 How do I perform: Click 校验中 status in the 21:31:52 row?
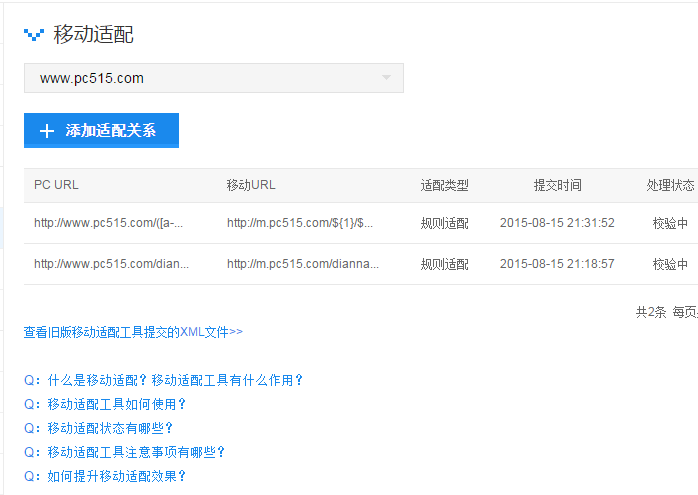[670, 223]
